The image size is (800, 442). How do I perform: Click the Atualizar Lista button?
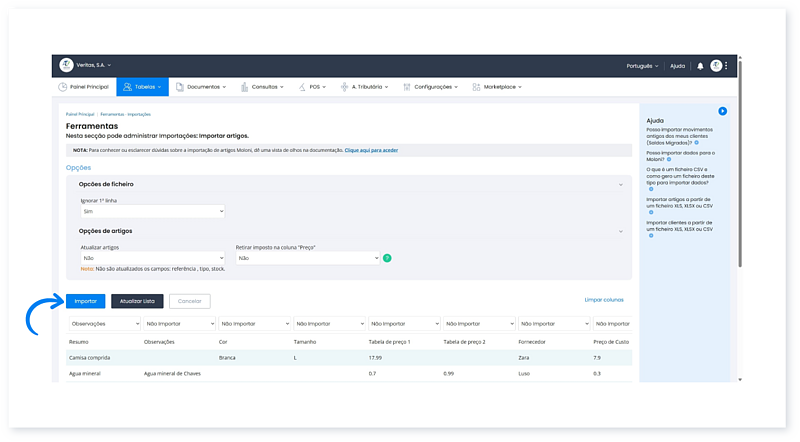point(137,300)
